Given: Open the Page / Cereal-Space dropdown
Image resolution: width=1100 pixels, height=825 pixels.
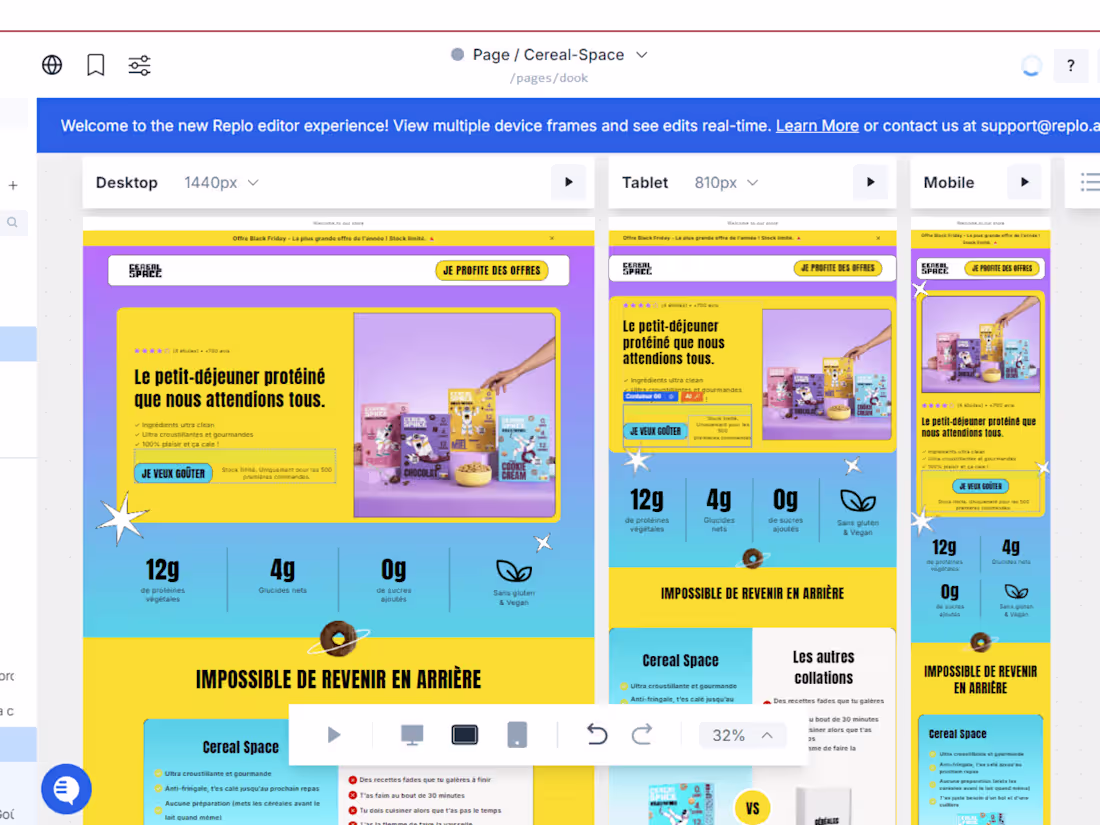Looking at the screenshot, I should [x=550, y=55].
